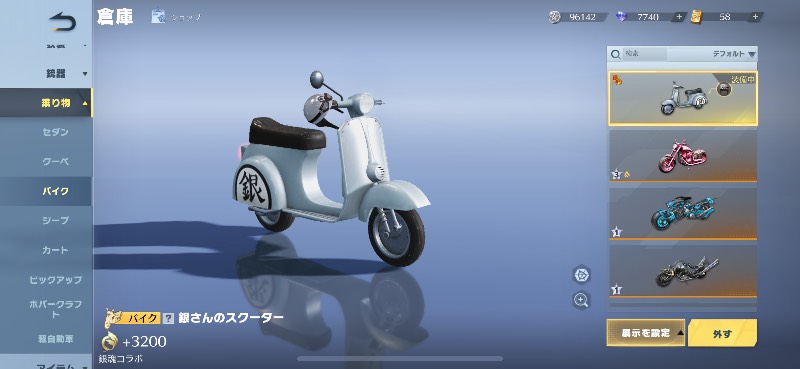Click the zoom-in magnifier icon
The height and width of the screenshot is (369, 800).
tap(581, 300)
